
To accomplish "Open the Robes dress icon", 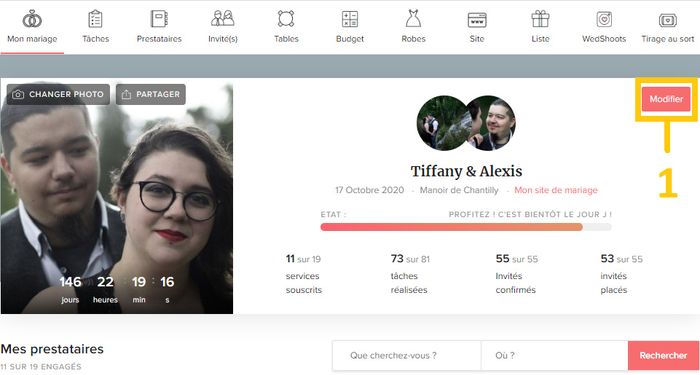I will coord(413,19).
